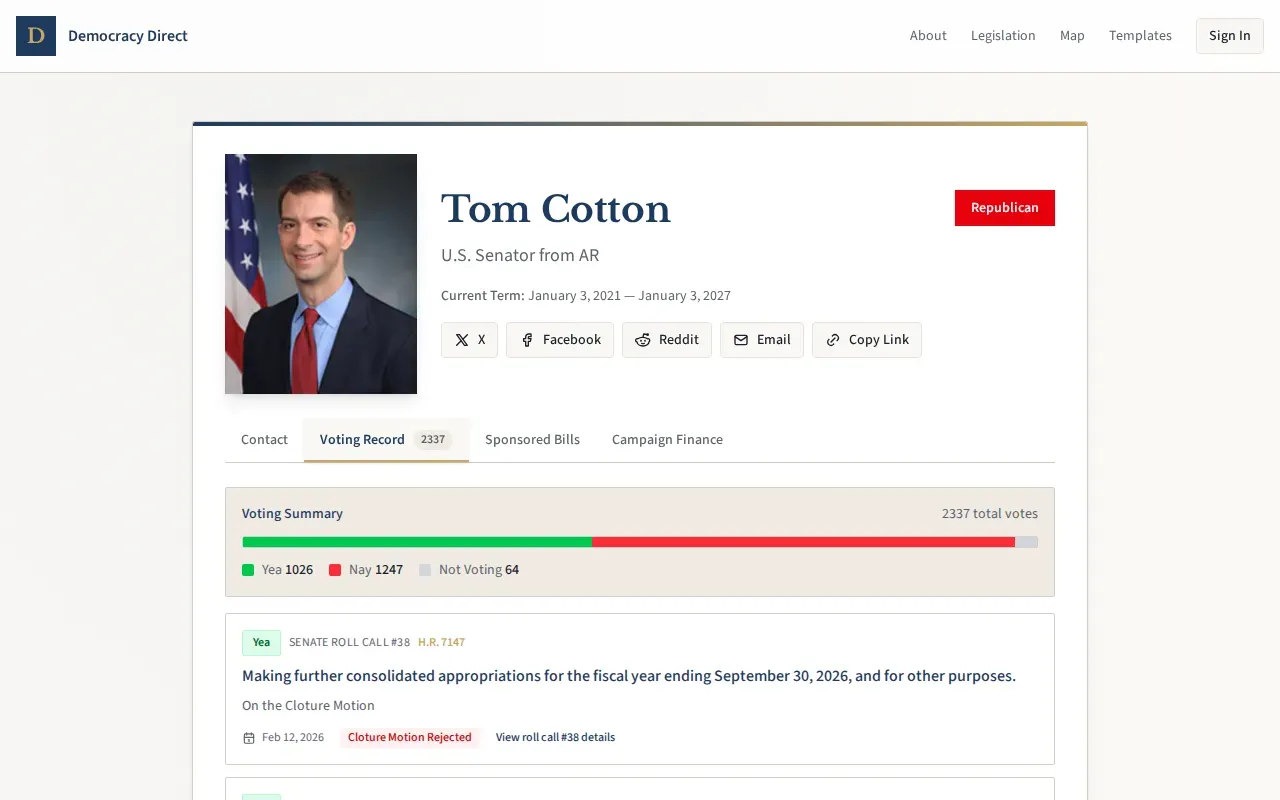The image size is (1280, 800).
Task: Copy the profile using the Copy Link icon
Action: (833, 340)
